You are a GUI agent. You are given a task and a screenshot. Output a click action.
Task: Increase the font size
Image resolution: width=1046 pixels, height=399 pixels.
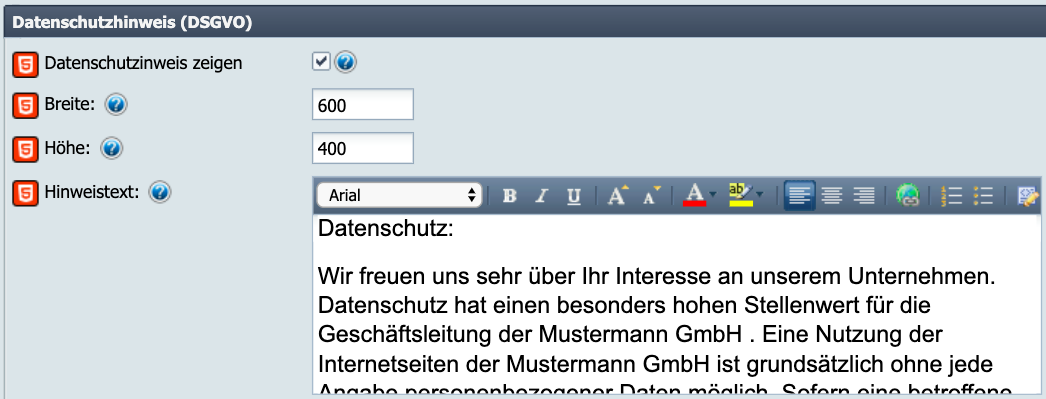(x=619, y=196)
